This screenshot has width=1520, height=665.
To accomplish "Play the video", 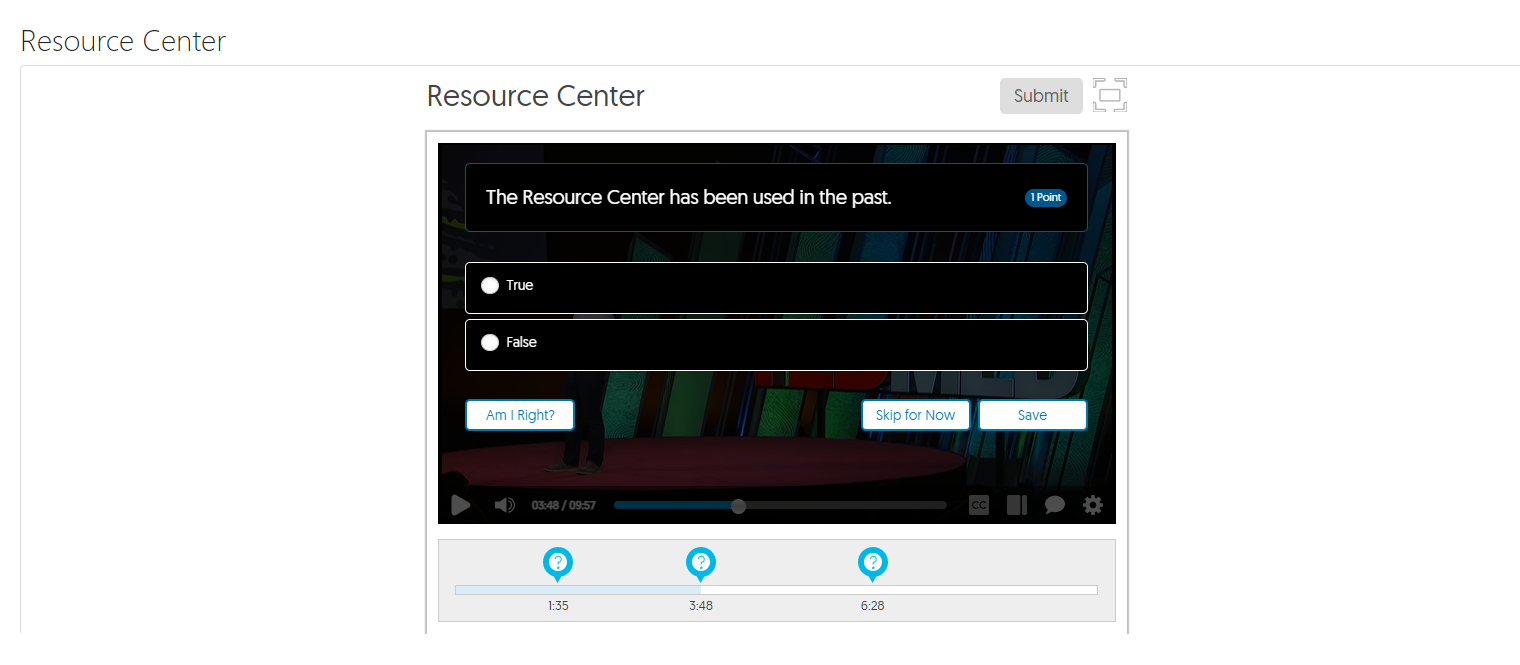I will (x=461, y=505).
